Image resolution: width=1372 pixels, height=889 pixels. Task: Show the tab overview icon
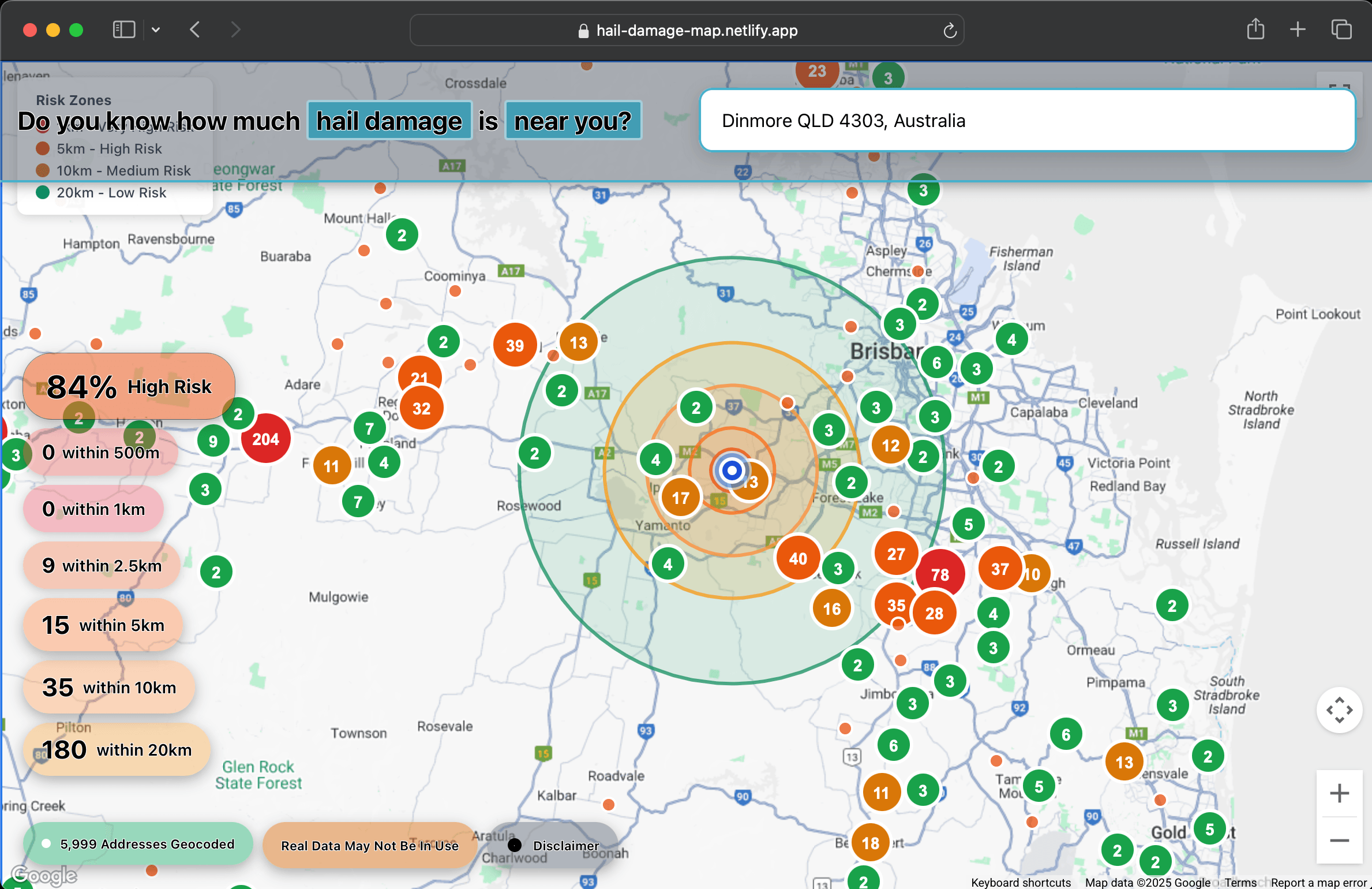tap(1341, 29)
